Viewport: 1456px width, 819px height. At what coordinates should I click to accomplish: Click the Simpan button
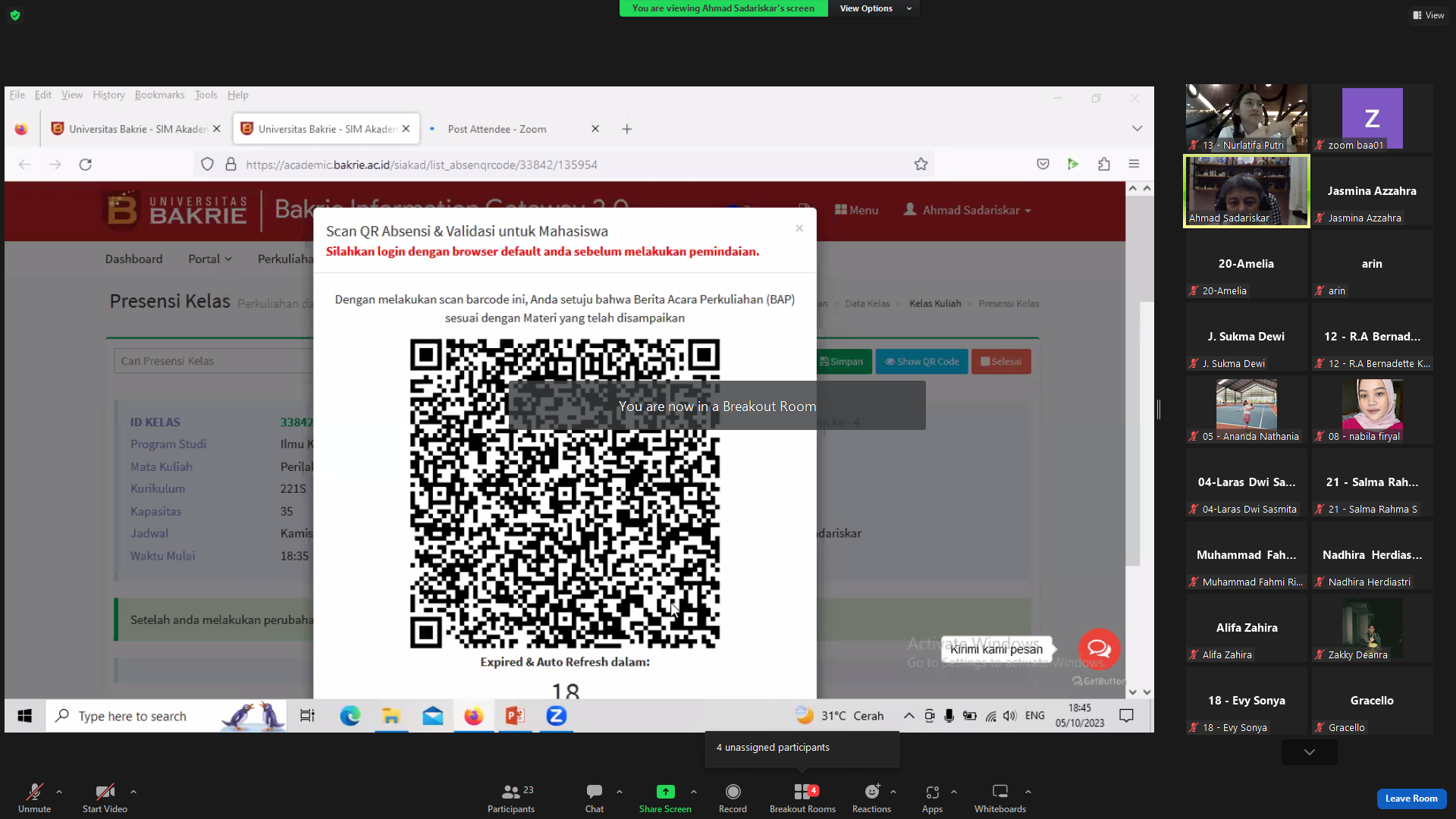[x=842, y=362]
